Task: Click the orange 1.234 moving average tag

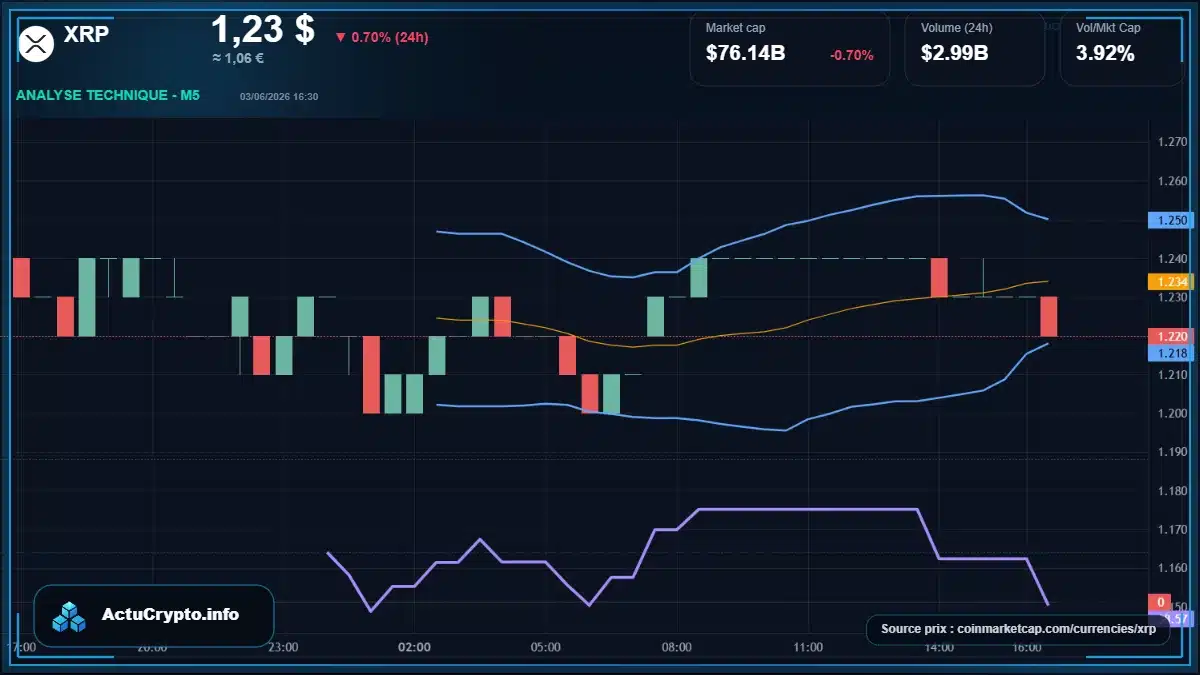Action: click(1171, 282)
